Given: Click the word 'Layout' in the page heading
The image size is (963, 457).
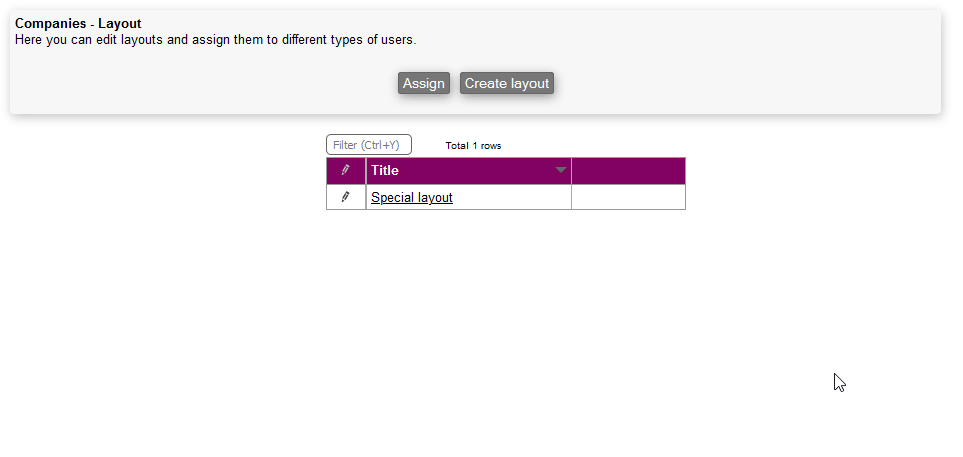Looking at the screenshot, I should [119, 23].
